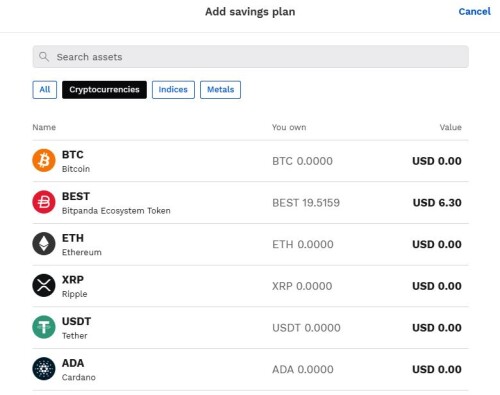500x395 pixels.
Task: Click the Ethereum diamond icon
Action: coord(44,244)
